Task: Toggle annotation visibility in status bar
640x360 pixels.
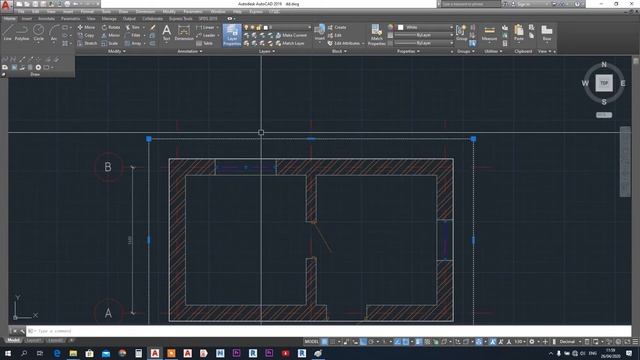Action: [493, 342]
